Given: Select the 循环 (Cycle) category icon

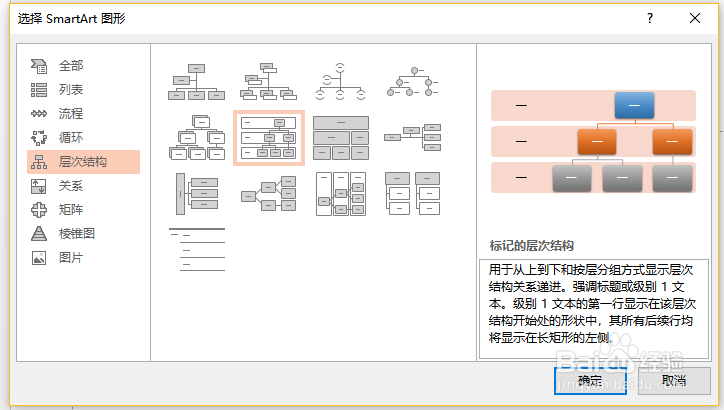Looking at the screenshot, I should click(x=39, y=138).
